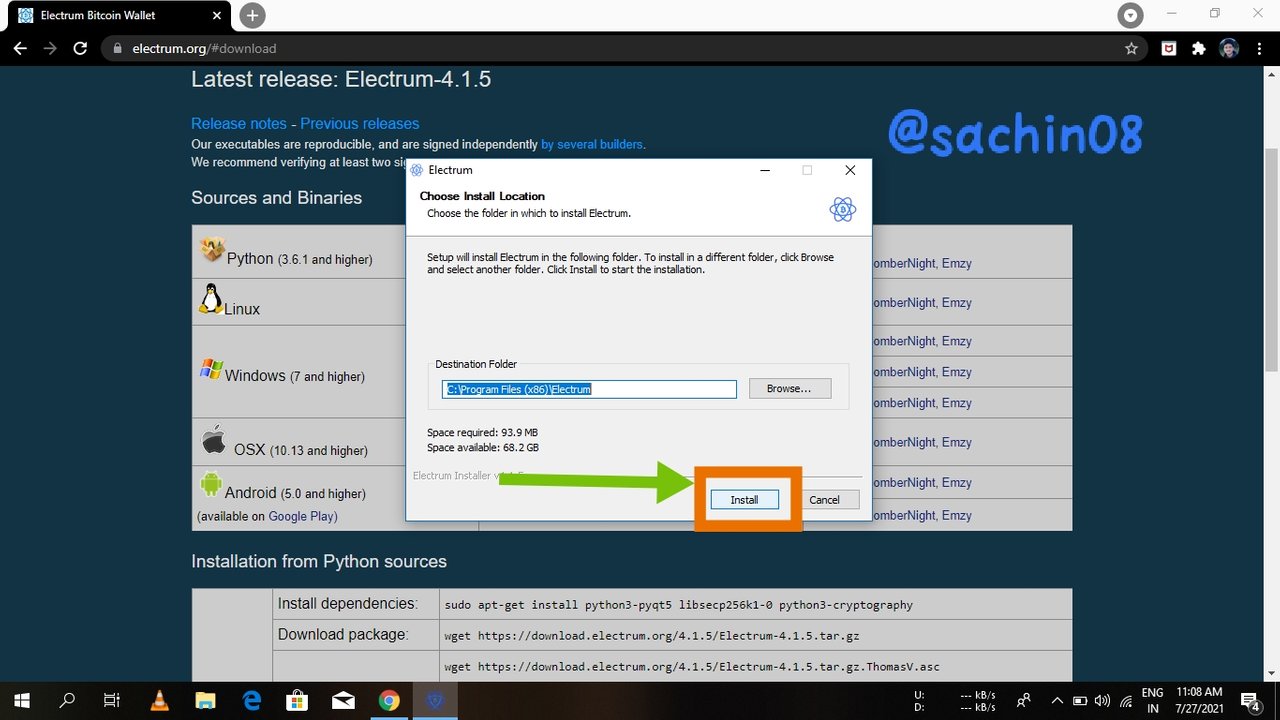Open Task View from the taskbar

coord(112,700)
